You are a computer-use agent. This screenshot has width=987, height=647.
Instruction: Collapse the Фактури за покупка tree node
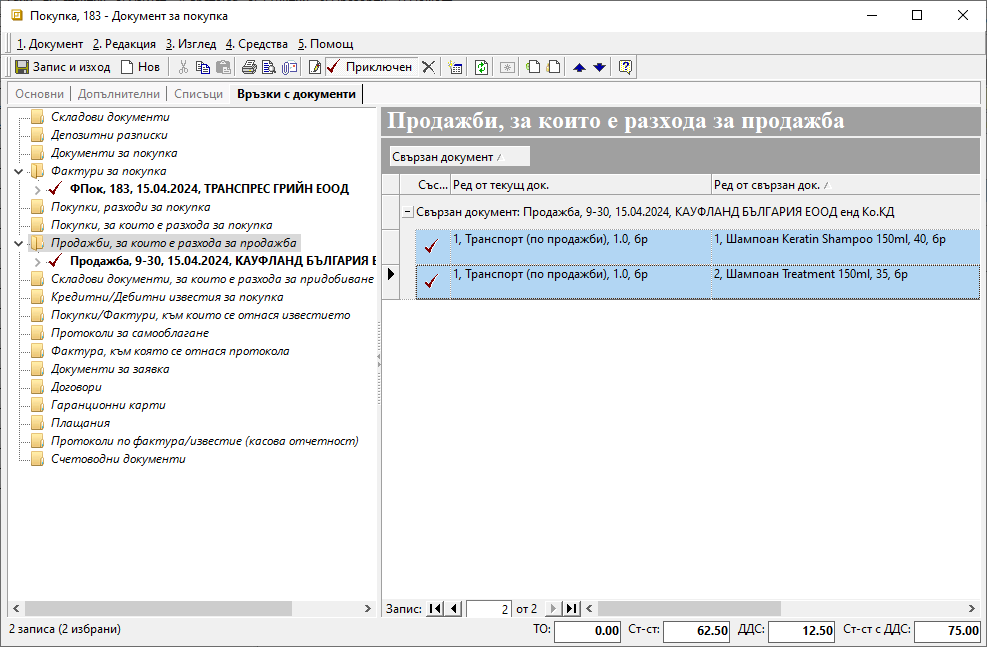pos(19,171)
